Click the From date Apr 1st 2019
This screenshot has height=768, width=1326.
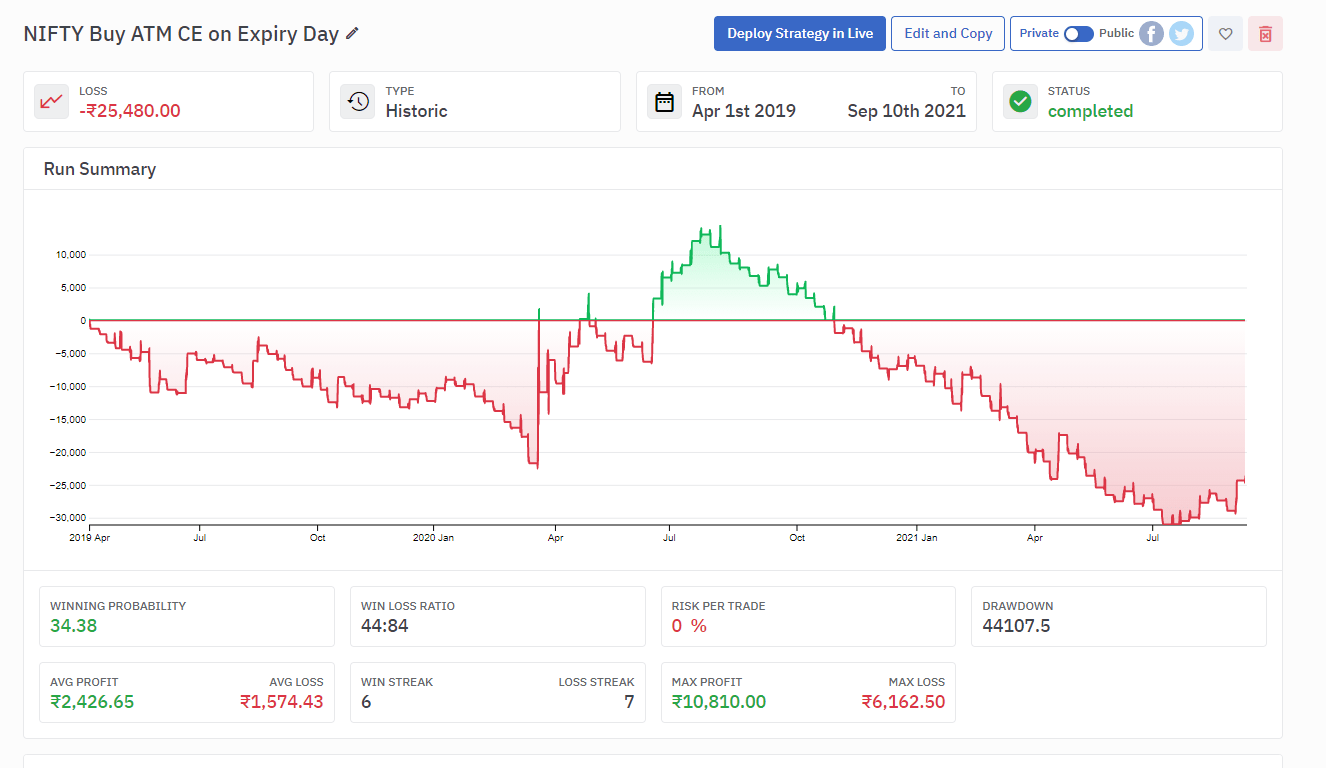point(744,111)
